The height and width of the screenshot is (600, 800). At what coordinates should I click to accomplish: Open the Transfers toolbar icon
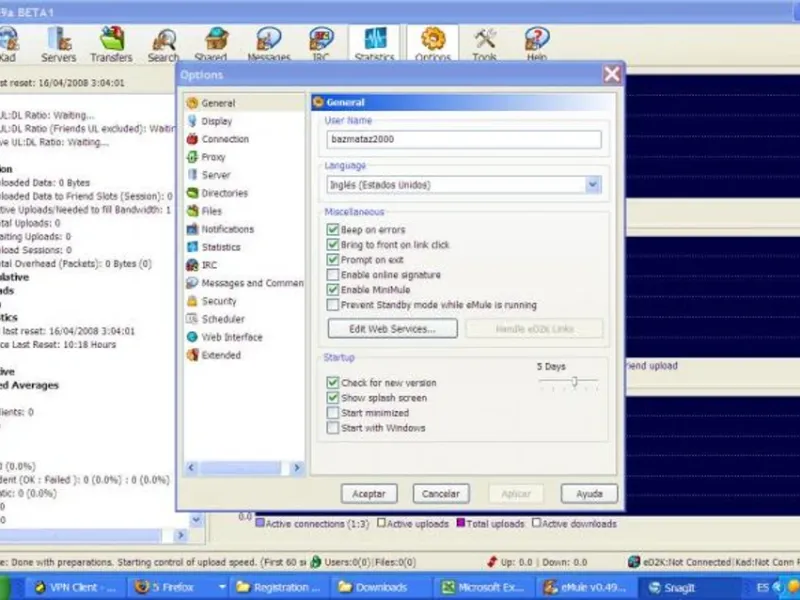pyautogui.click(x=111, y=44)
